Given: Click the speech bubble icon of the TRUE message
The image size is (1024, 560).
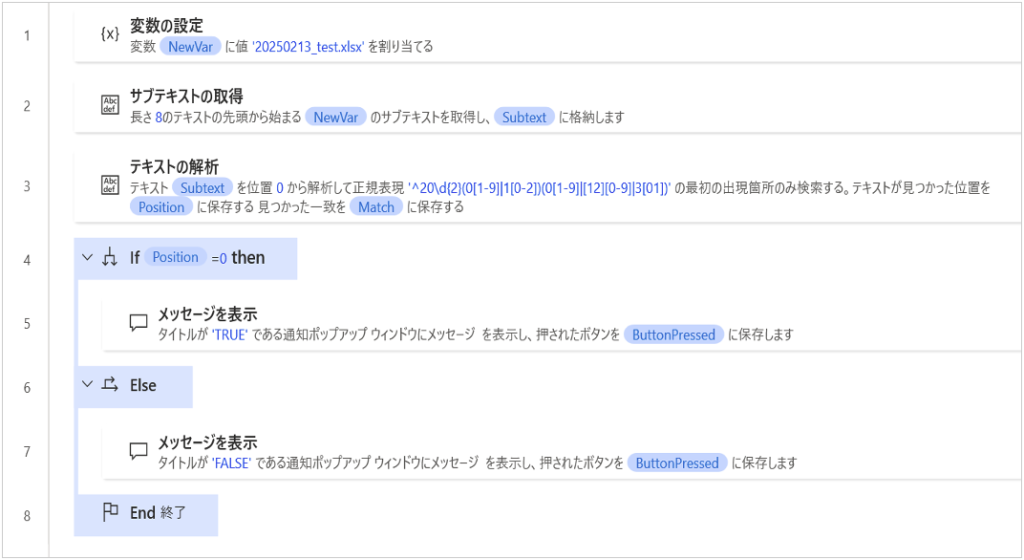Looking at the screenshot, I should click(x=138, y=324).
